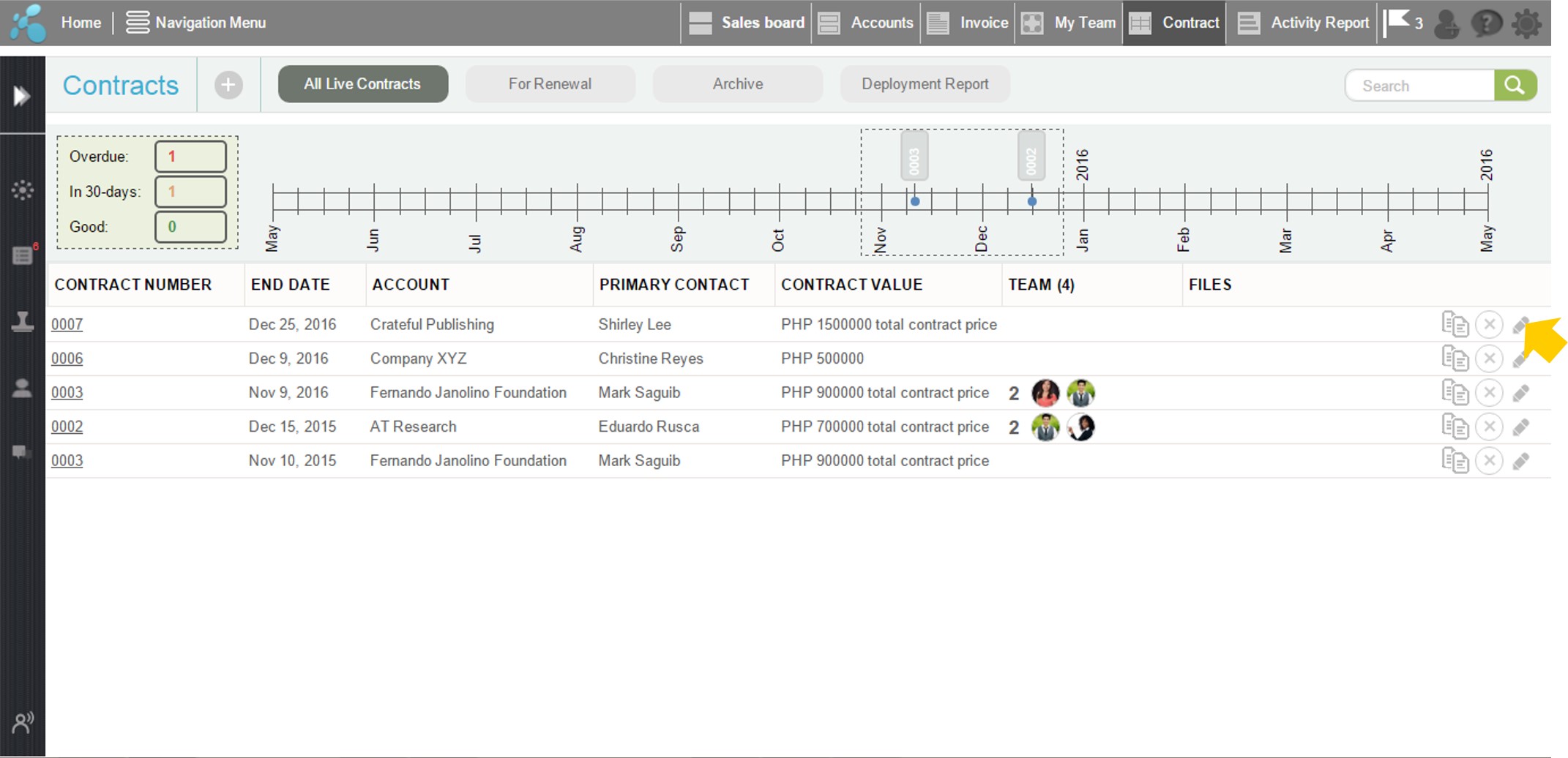Open the settings gear icon
Viewport: 1568px width, 758px height.
point(1527,23)
